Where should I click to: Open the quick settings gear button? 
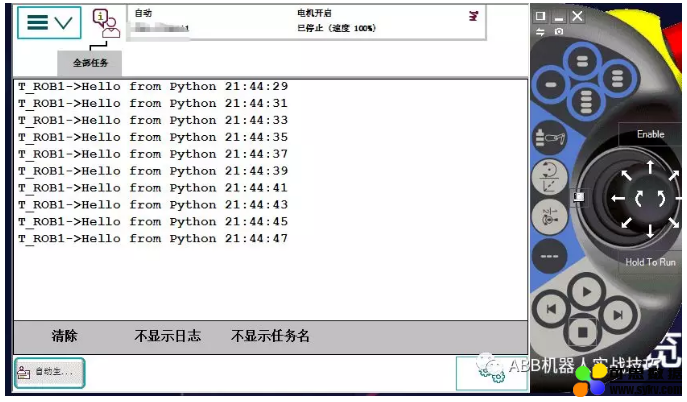[491, 372]
